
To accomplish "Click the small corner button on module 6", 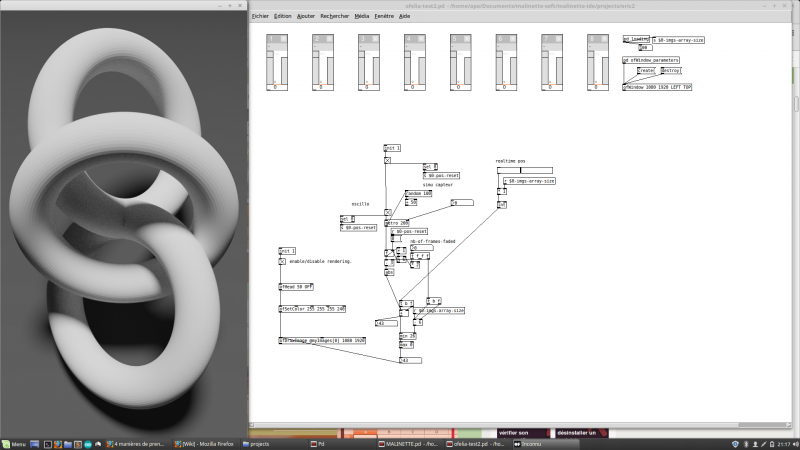I will pos(513,39).
